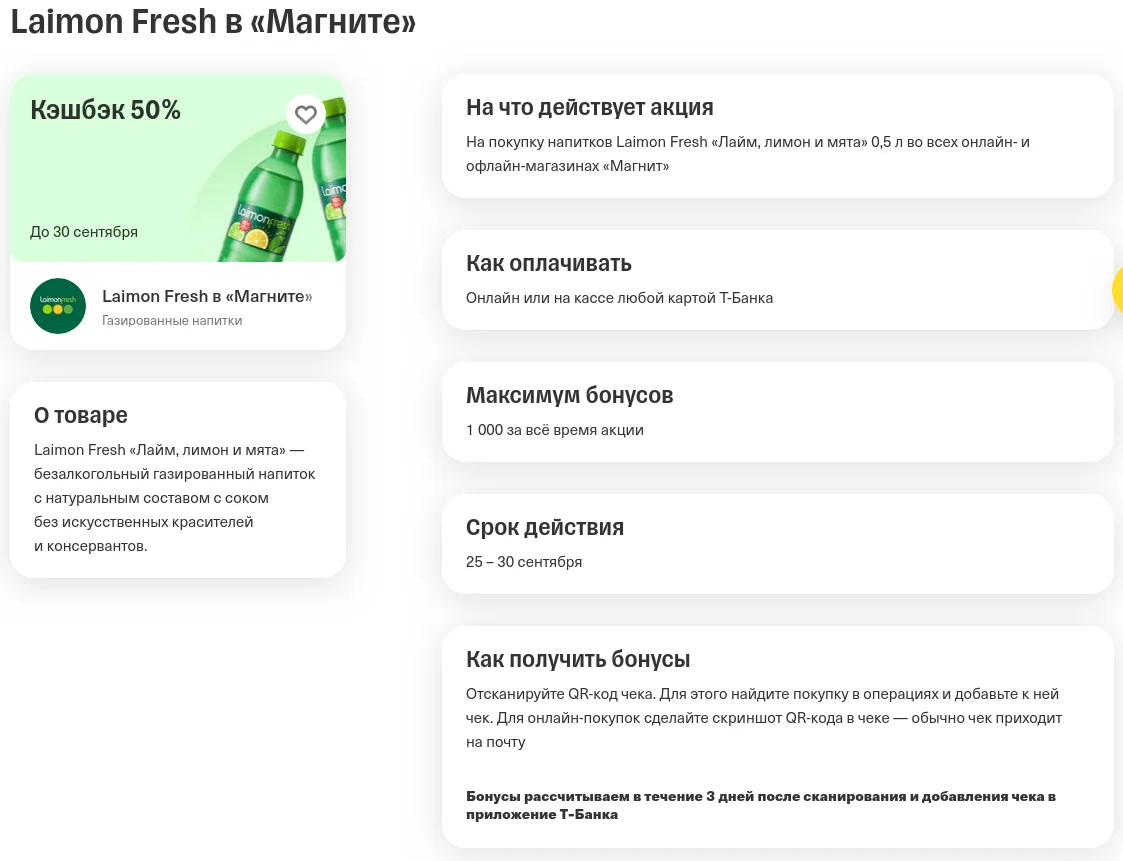The width and height of the screenshot is (1123, 861).
Task: Click the Кэшбэк 50% heading
Action: (x=105, y=110)
